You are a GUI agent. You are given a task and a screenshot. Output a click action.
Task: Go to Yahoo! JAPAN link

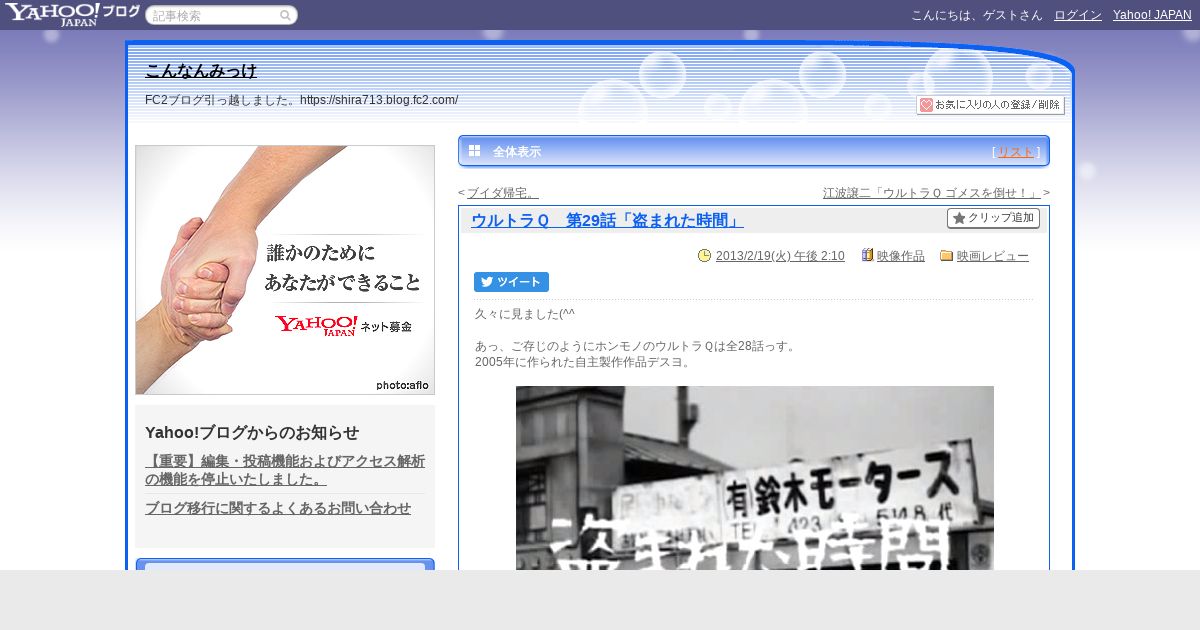(1152, 15)
